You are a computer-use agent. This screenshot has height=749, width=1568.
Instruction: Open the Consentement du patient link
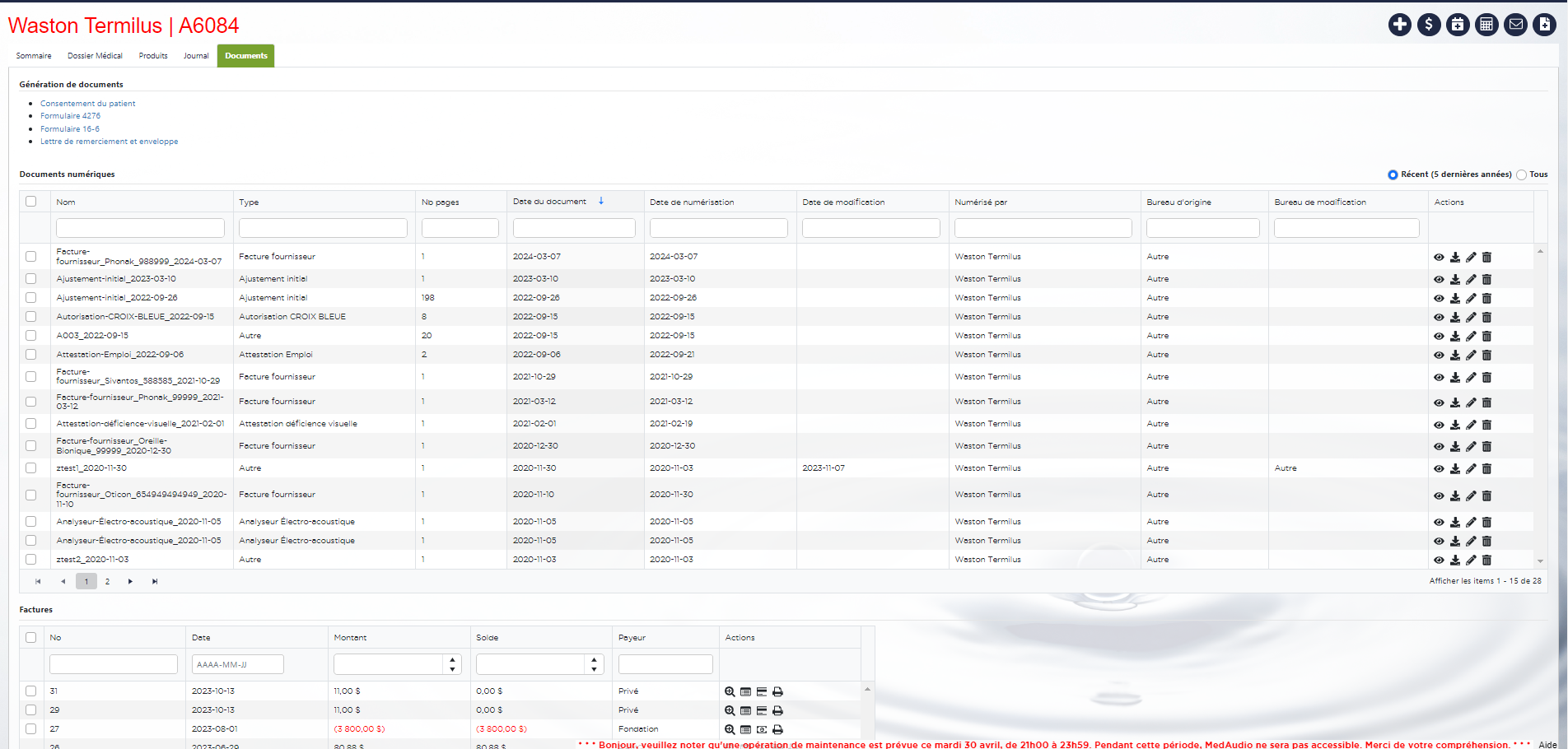point(87,104)
